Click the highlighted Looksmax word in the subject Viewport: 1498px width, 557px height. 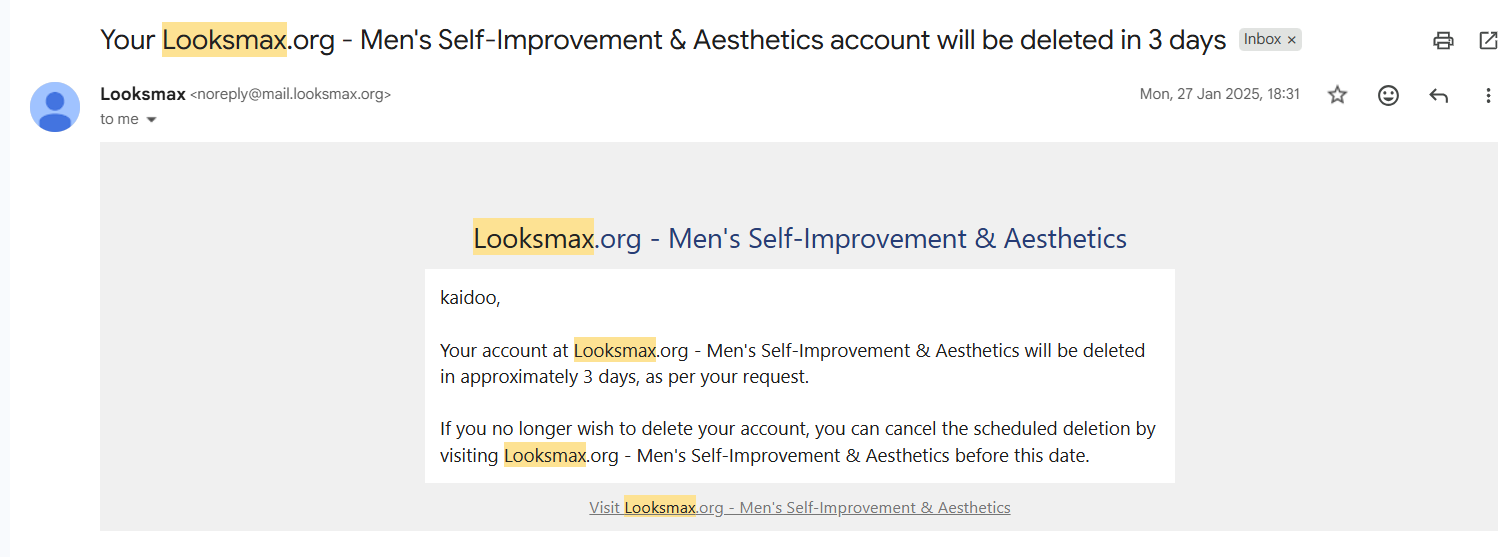coord(224,40)
